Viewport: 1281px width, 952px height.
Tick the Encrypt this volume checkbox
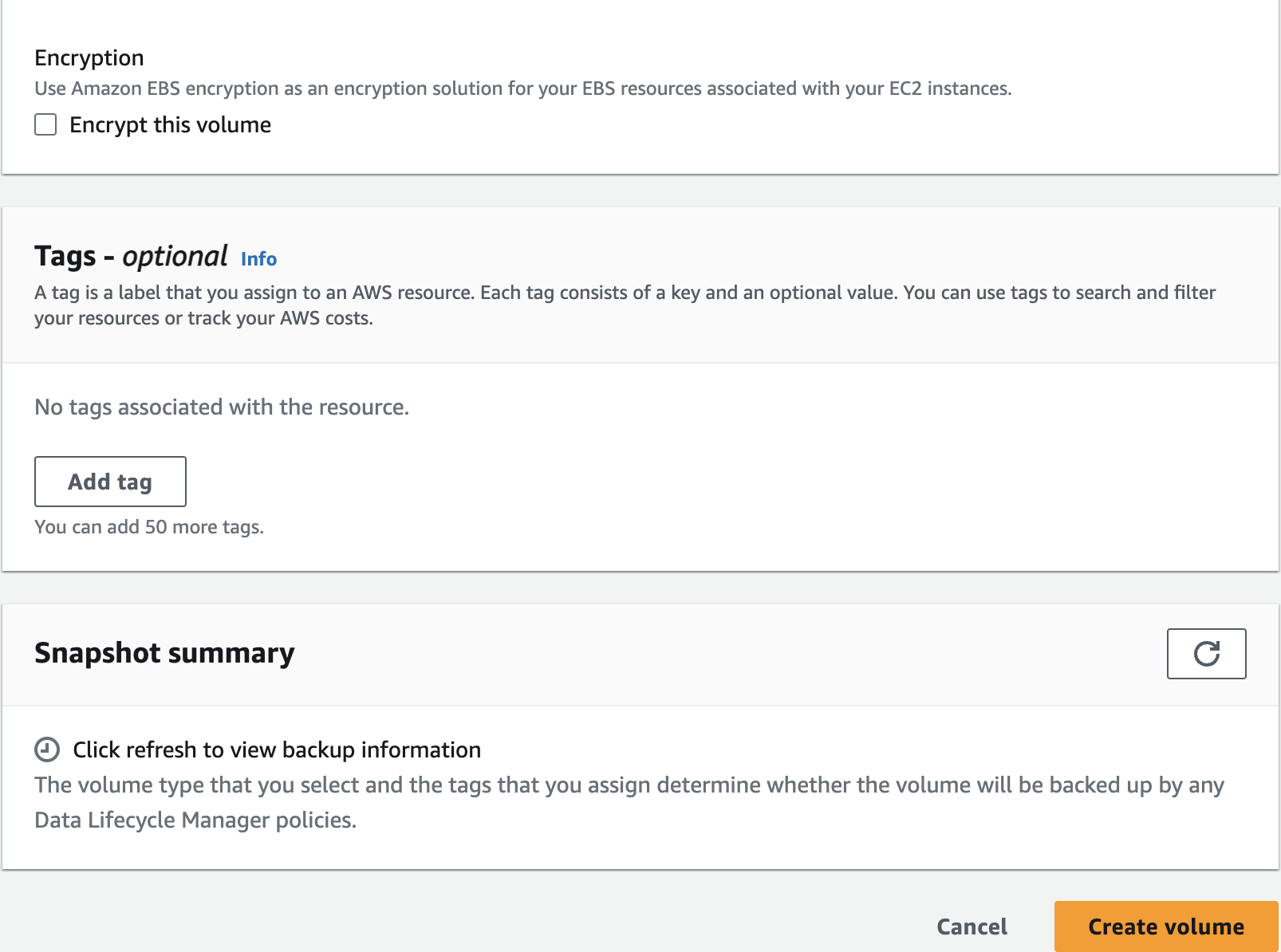click(x=45, y=124)
